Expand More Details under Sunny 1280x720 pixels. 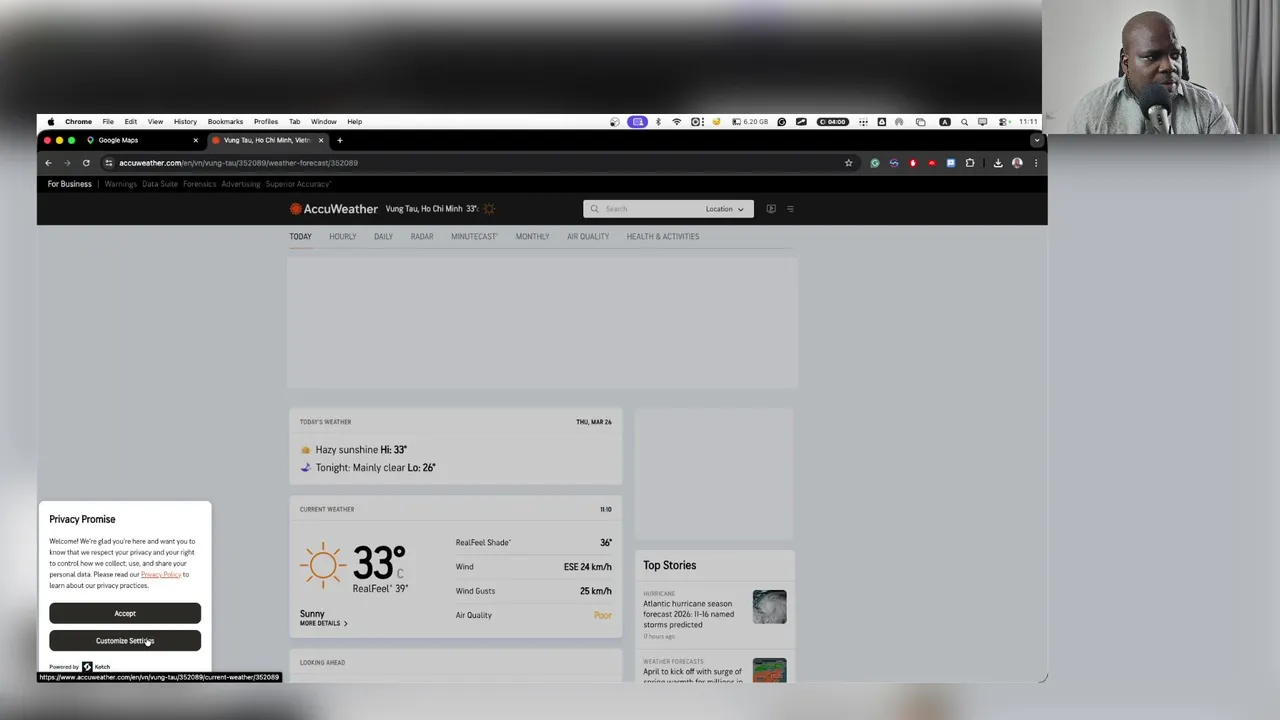(x=323, y=623)
